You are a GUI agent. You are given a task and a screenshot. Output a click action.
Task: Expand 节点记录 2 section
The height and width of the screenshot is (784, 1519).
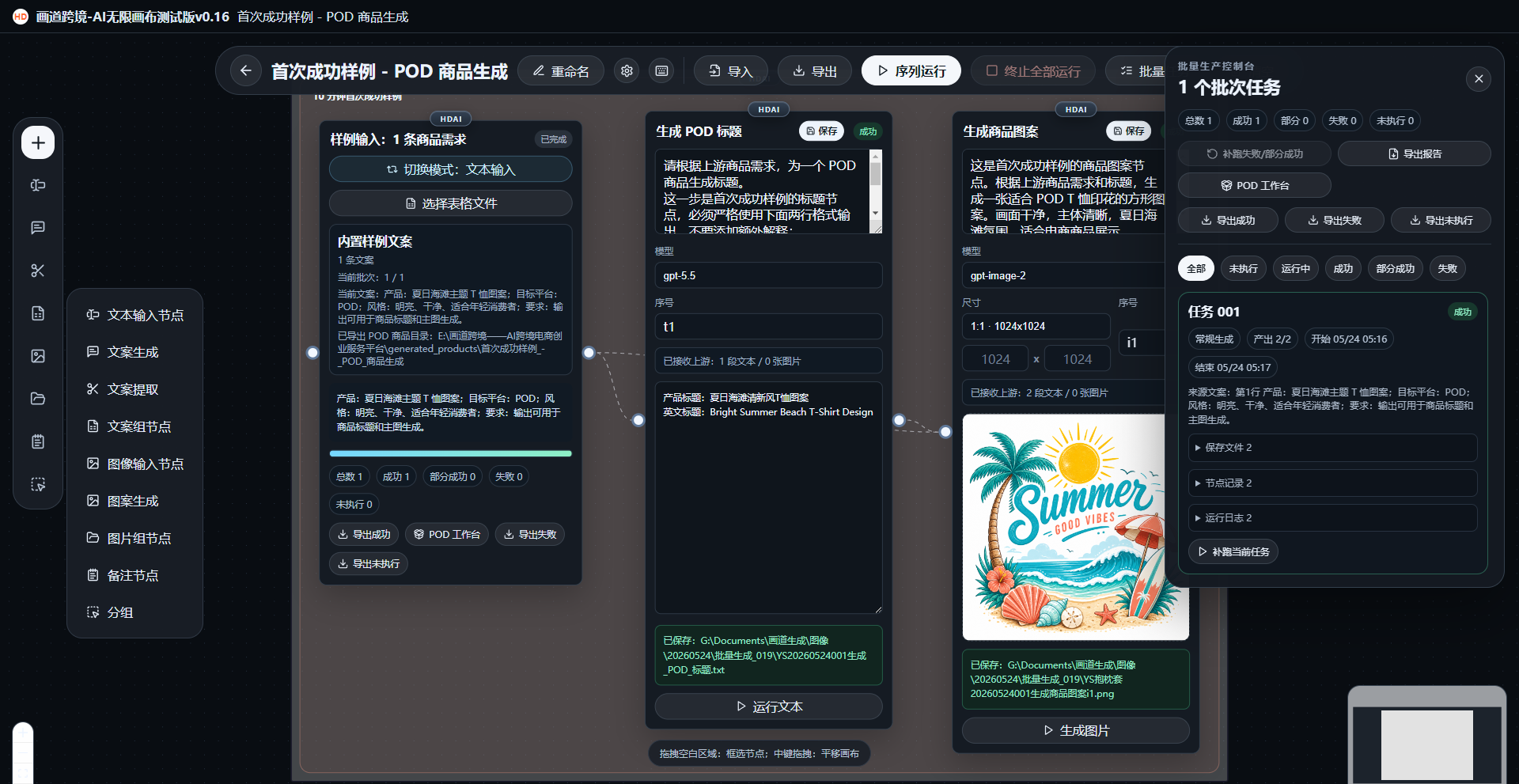point(1332,483)
